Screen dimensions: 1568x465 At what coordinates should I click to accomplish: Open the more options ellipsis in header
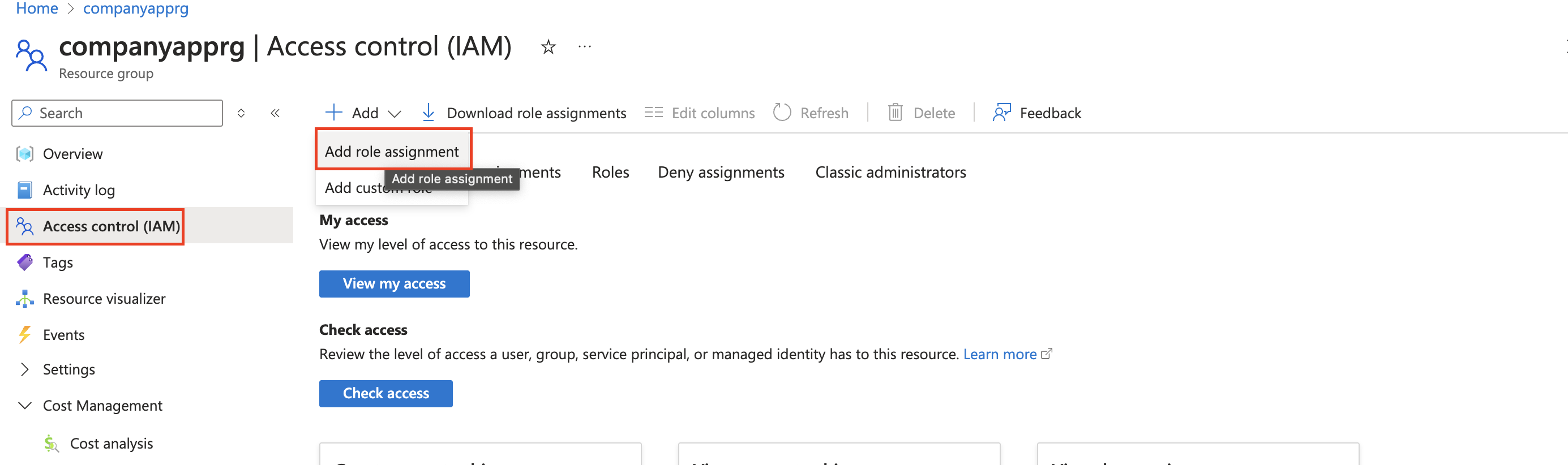click(584, 46)
